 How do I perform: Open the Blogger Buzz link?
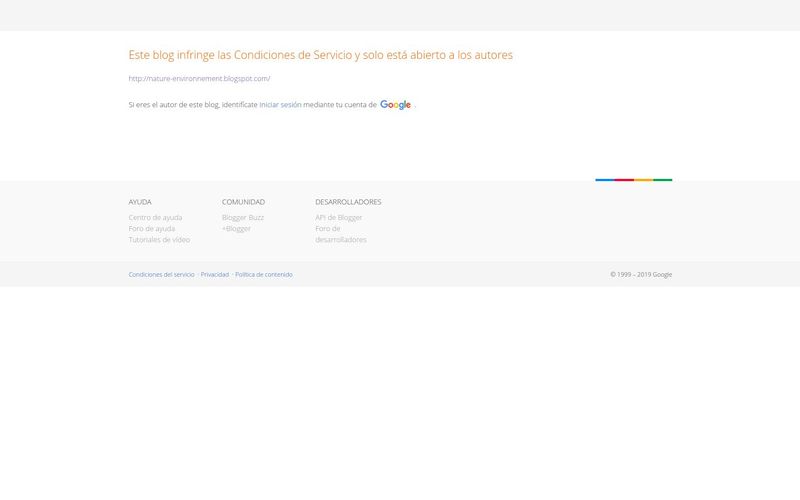[243, 217]
